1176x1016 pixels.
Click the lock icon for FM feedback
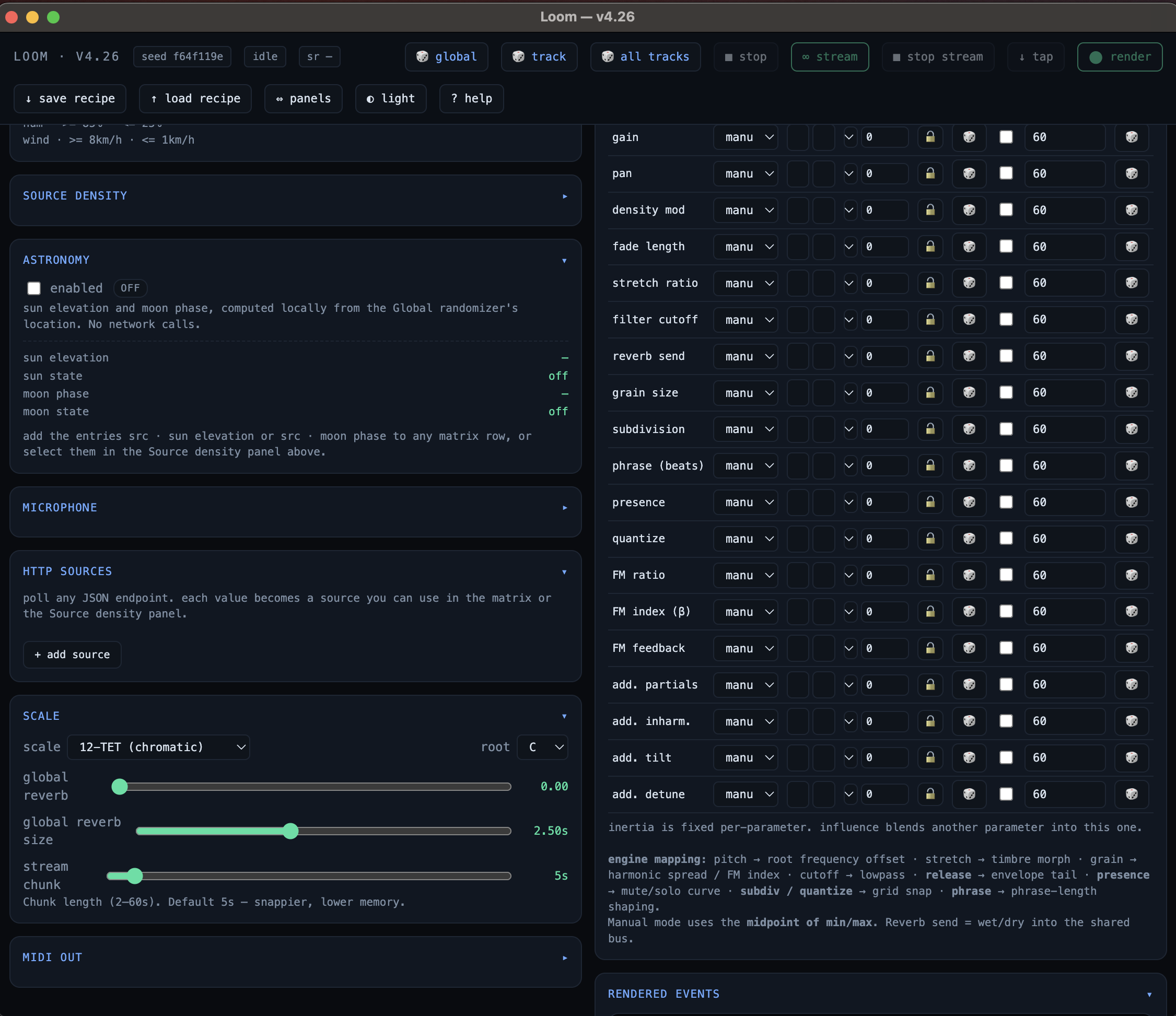pos(930,648)
